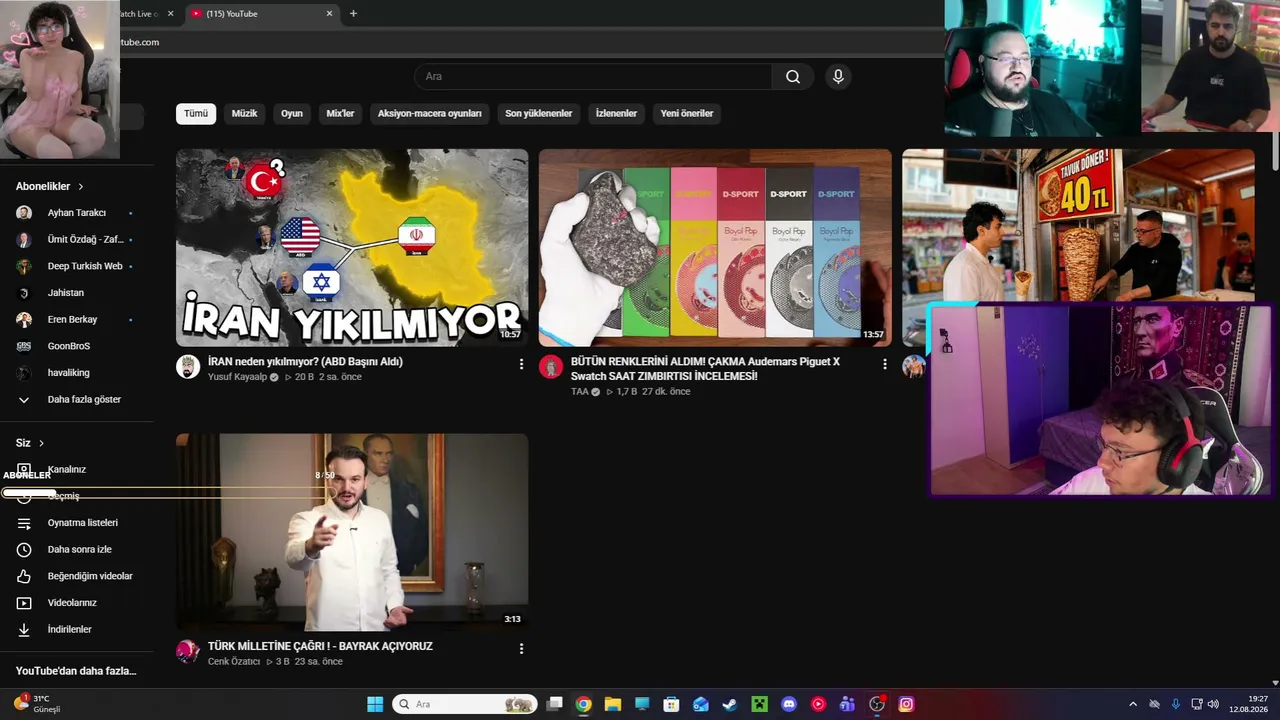Show hidden system tray icons
Viewport: 1280px width, 720px height.
pyautogui.click(x=1133, y=704)
